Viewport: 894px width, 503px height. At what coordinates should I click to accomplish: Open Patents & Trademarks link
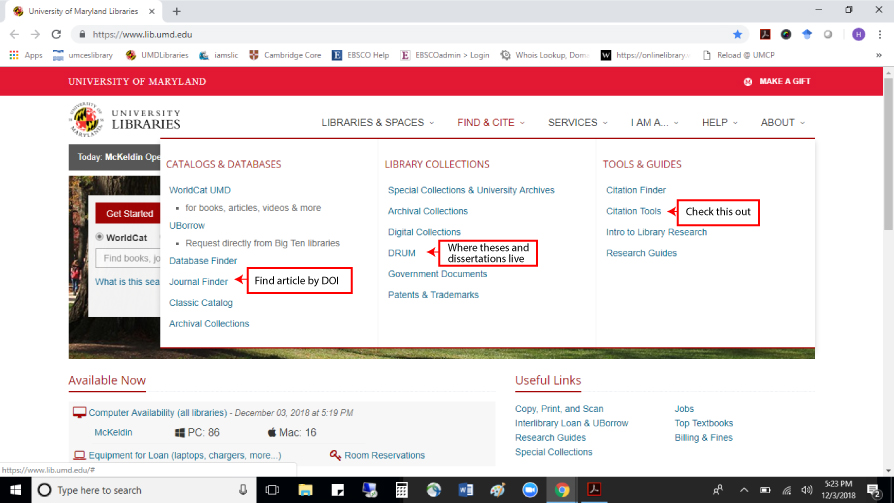433,295
